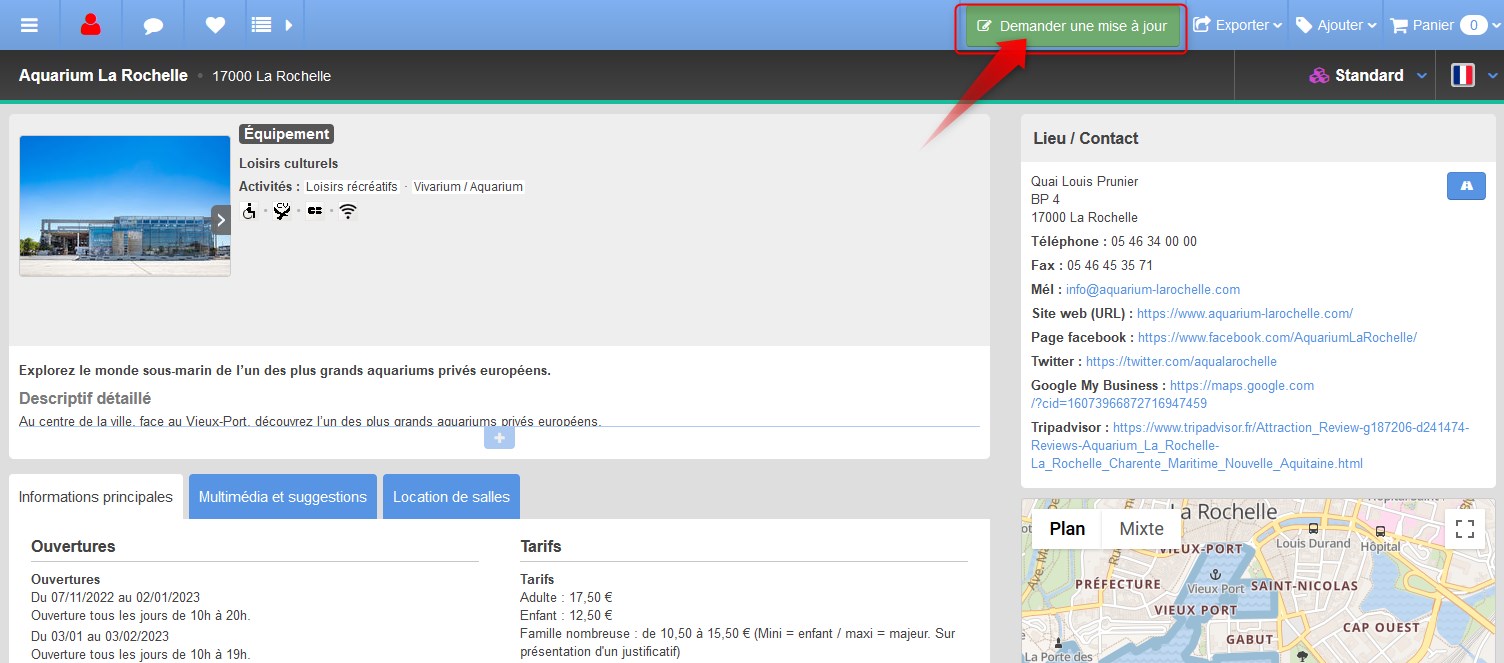Screen dimensions: 1504x663
Task: Click the French flag language icon
Action: tap(1462, 75)
